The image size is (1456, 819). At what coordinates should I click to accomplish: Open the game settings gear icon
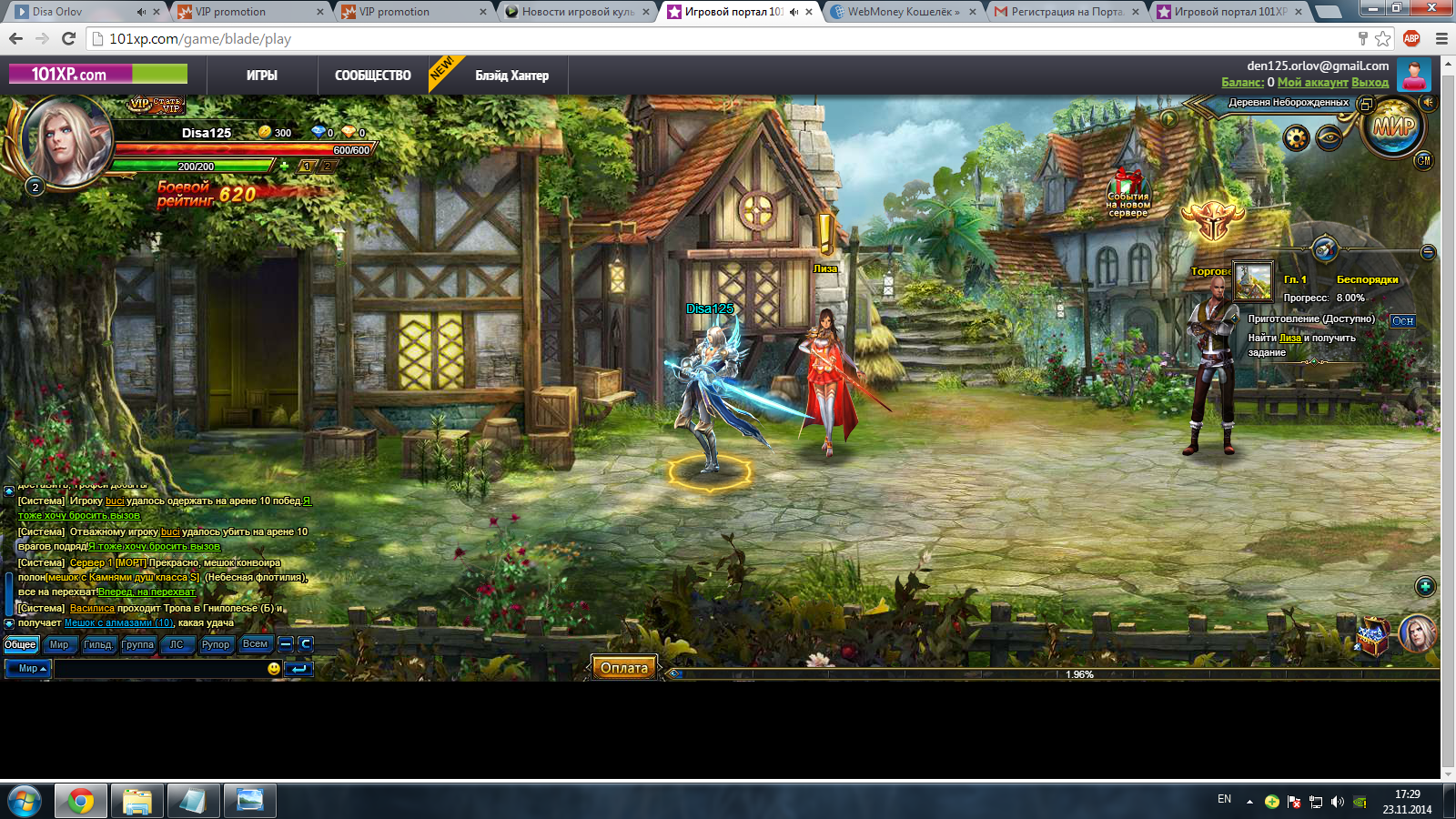coord(1297,138)
